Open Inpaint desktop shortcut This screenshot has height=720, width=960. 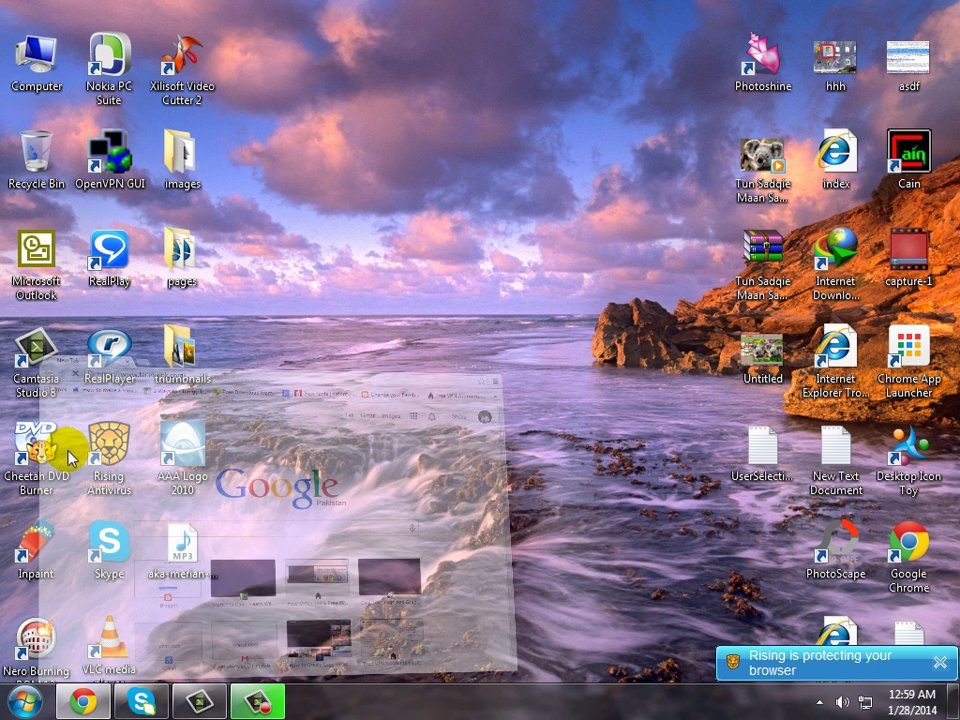[36, 550]
